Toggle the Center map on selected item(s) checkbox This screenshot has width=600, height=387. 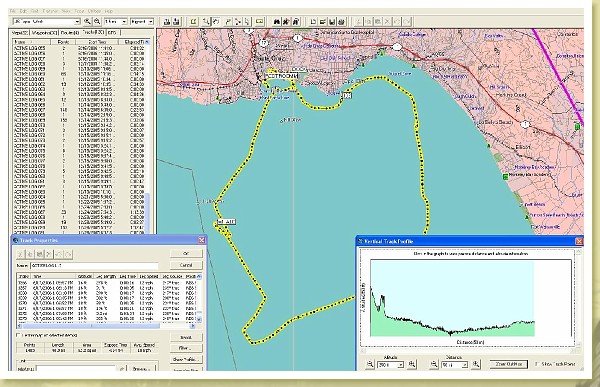[18, 335]
